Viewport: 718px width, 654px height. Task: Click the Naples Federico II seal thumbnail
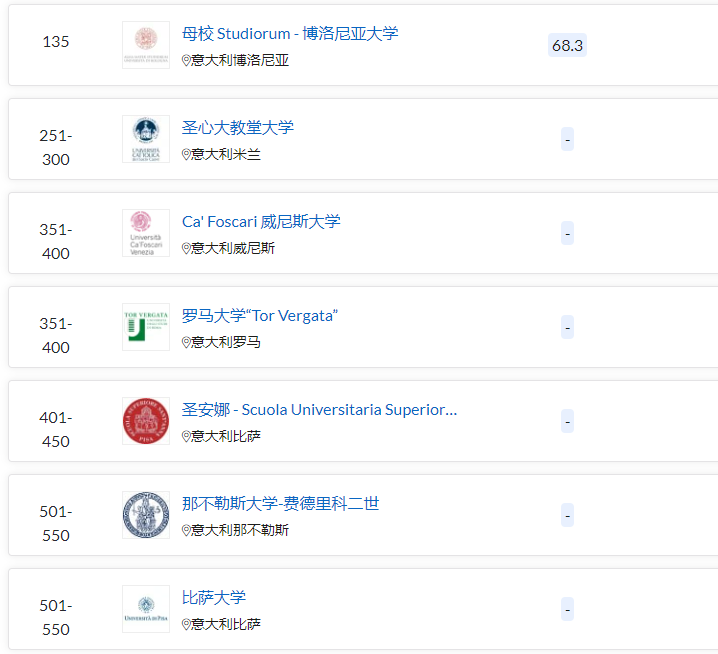pos(146,515)
